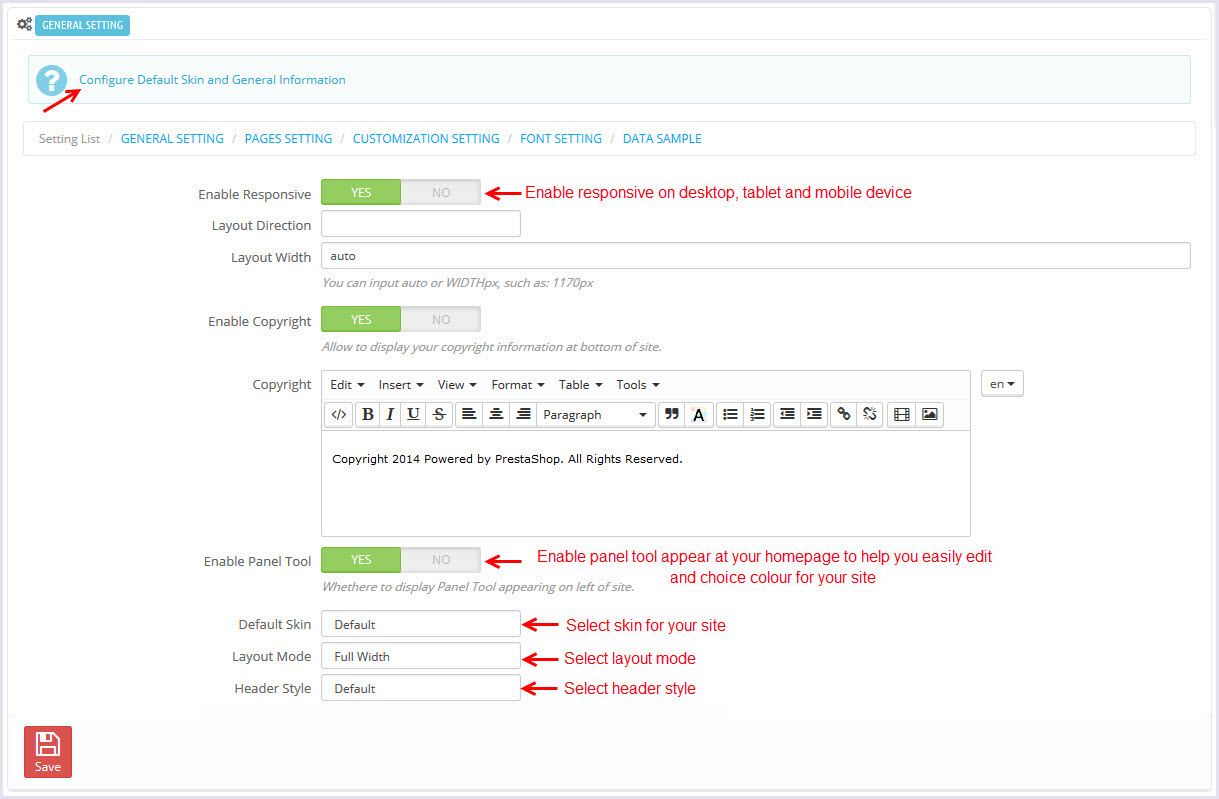Image resolution: width=1219 pixels, height=799 pixels.
Task: Open the en language dropdown
Action: [1002, 384]
